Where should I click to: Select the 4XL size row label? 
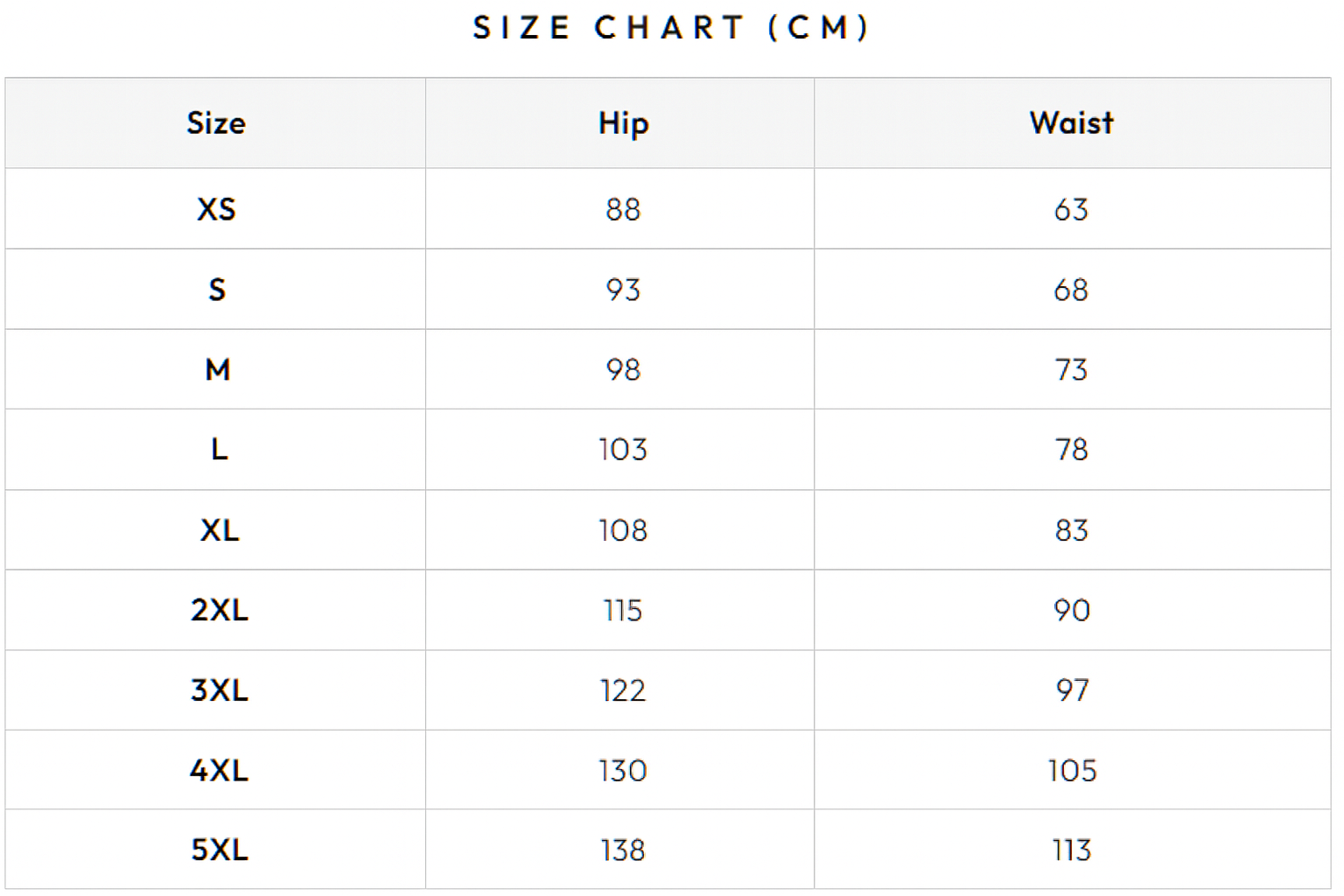pos(219,770)
